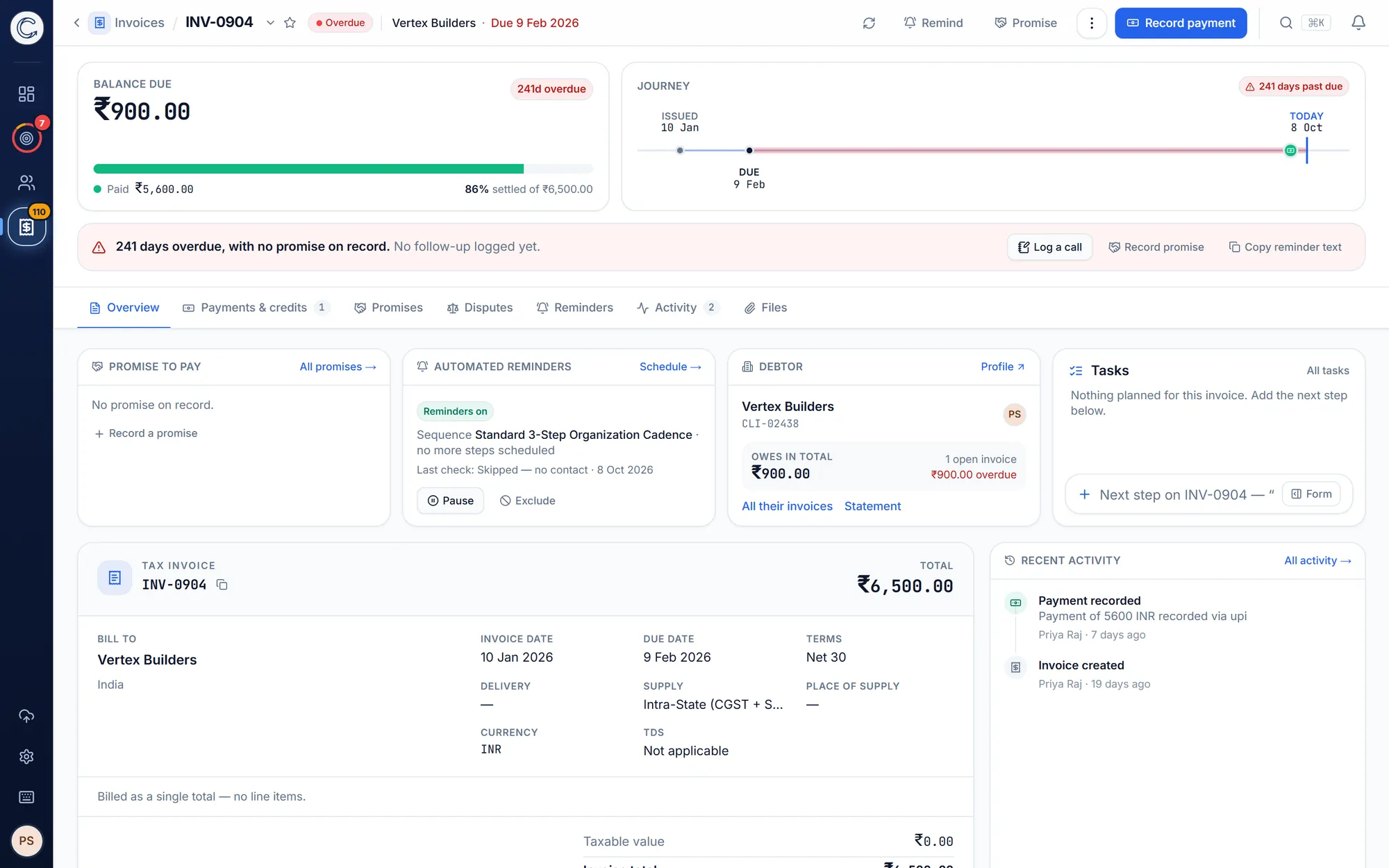
Task: Open the All promises link
Action: 338,367
